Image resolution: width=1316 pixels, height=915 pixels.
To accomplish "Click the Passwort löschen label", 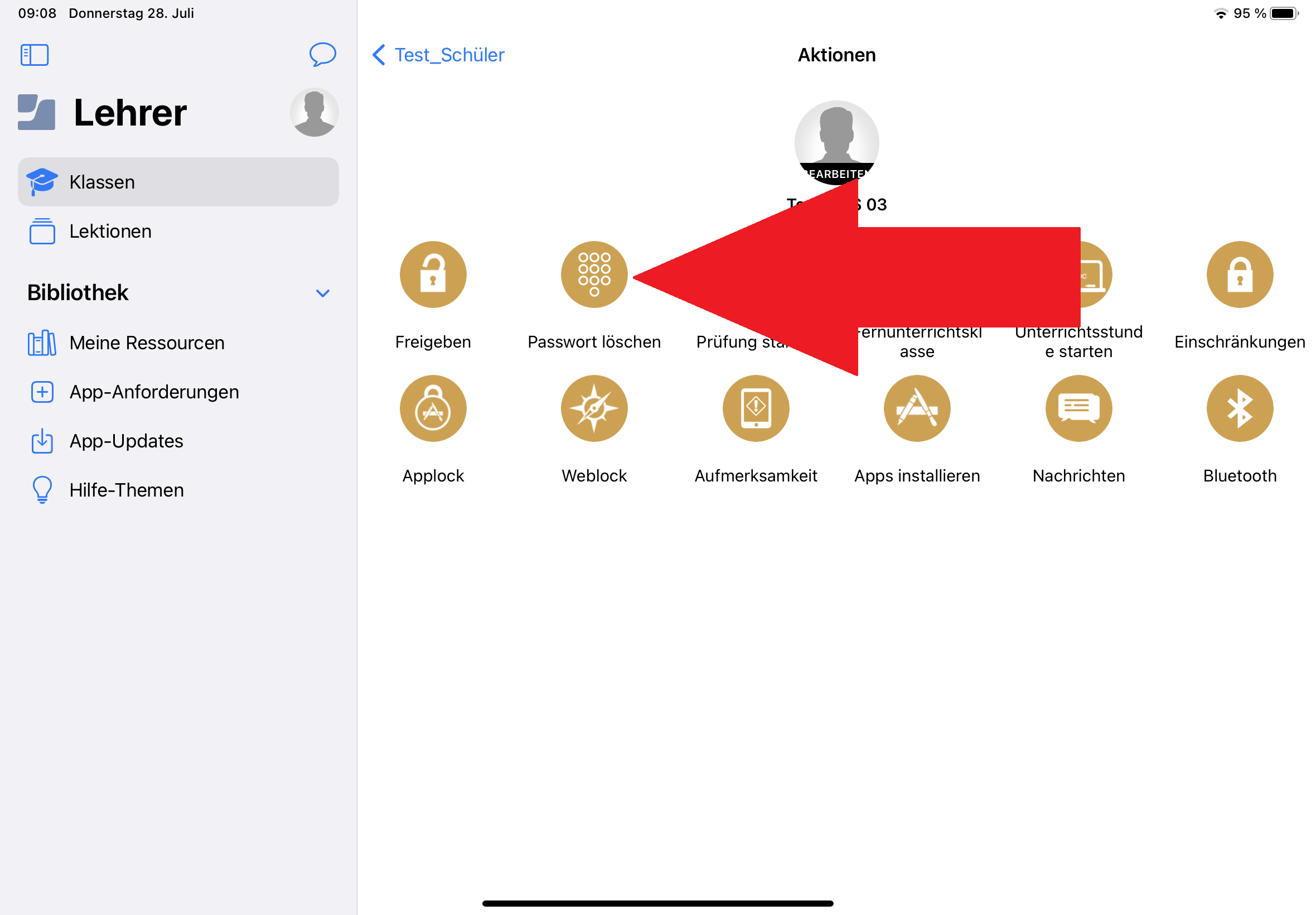I will tap(594, 342).
